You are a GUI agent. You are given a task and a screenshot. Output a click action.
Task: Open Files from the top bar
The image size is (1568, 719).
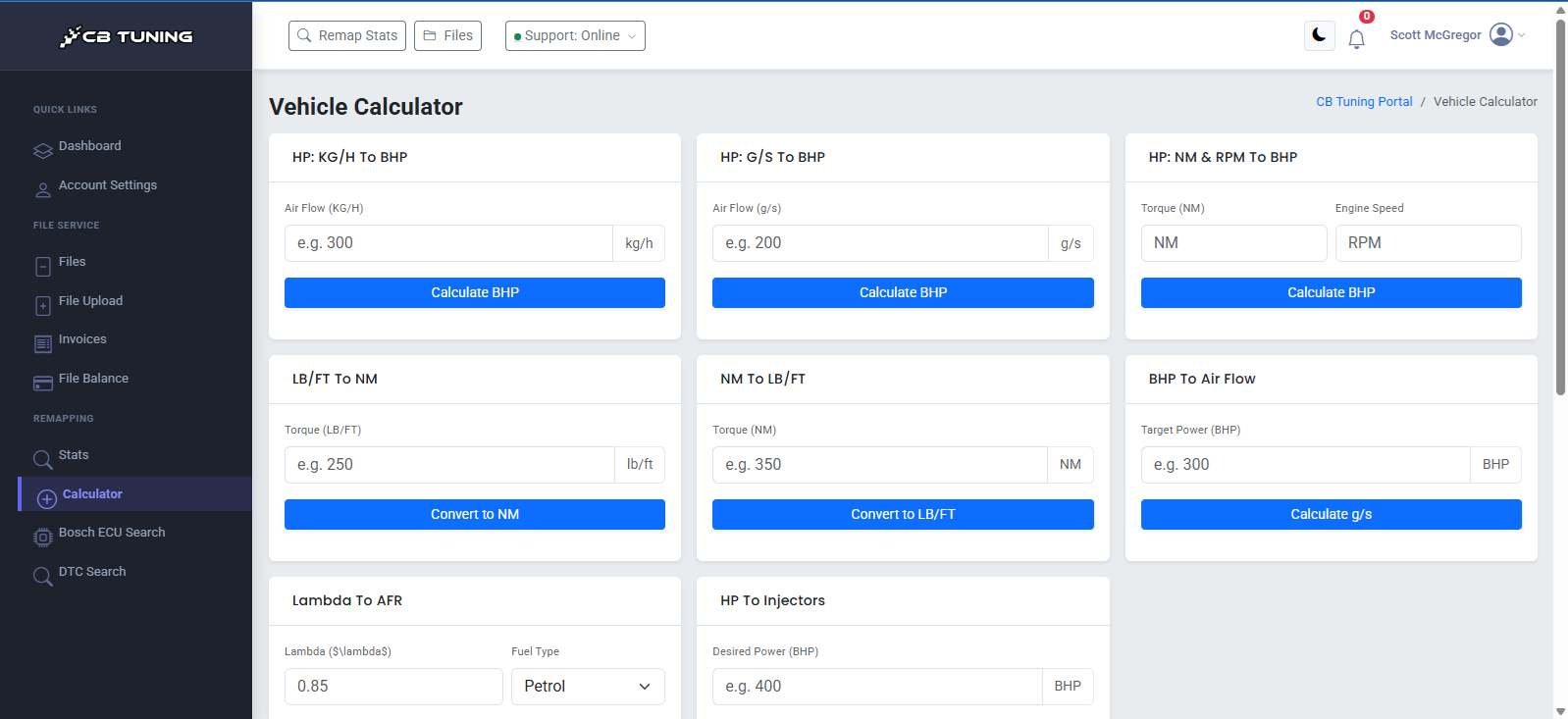click(x=447, y=35)
